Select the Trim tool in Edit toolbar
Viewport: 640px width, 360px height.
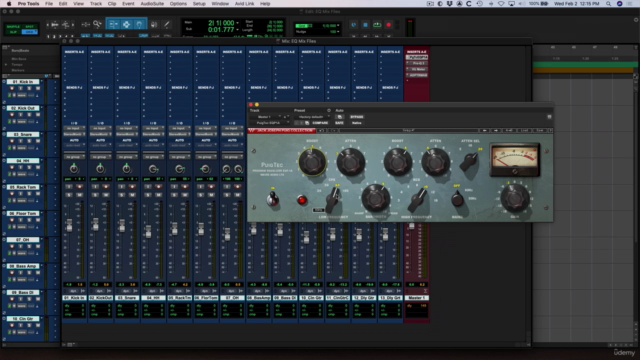113,24
